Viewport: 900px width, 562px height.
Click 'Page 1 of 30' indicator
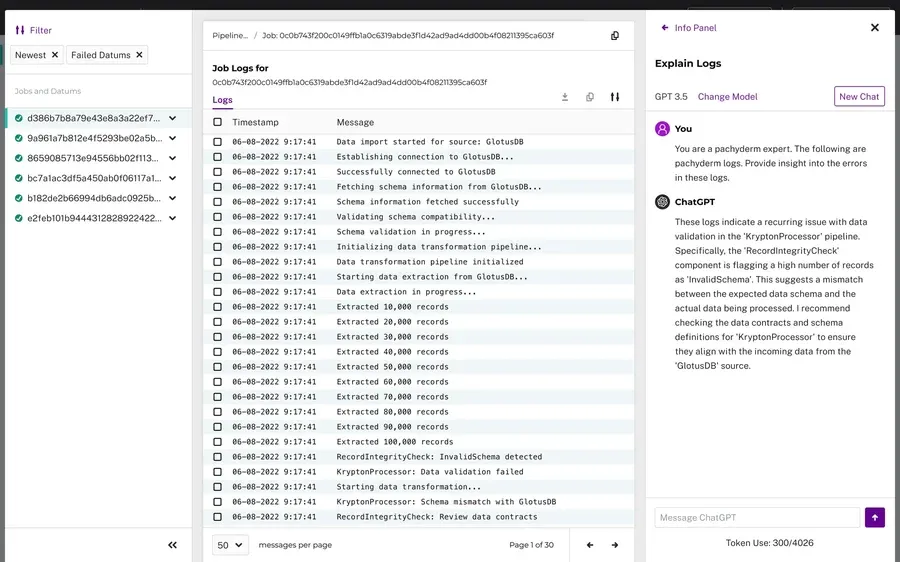[532, 545]
